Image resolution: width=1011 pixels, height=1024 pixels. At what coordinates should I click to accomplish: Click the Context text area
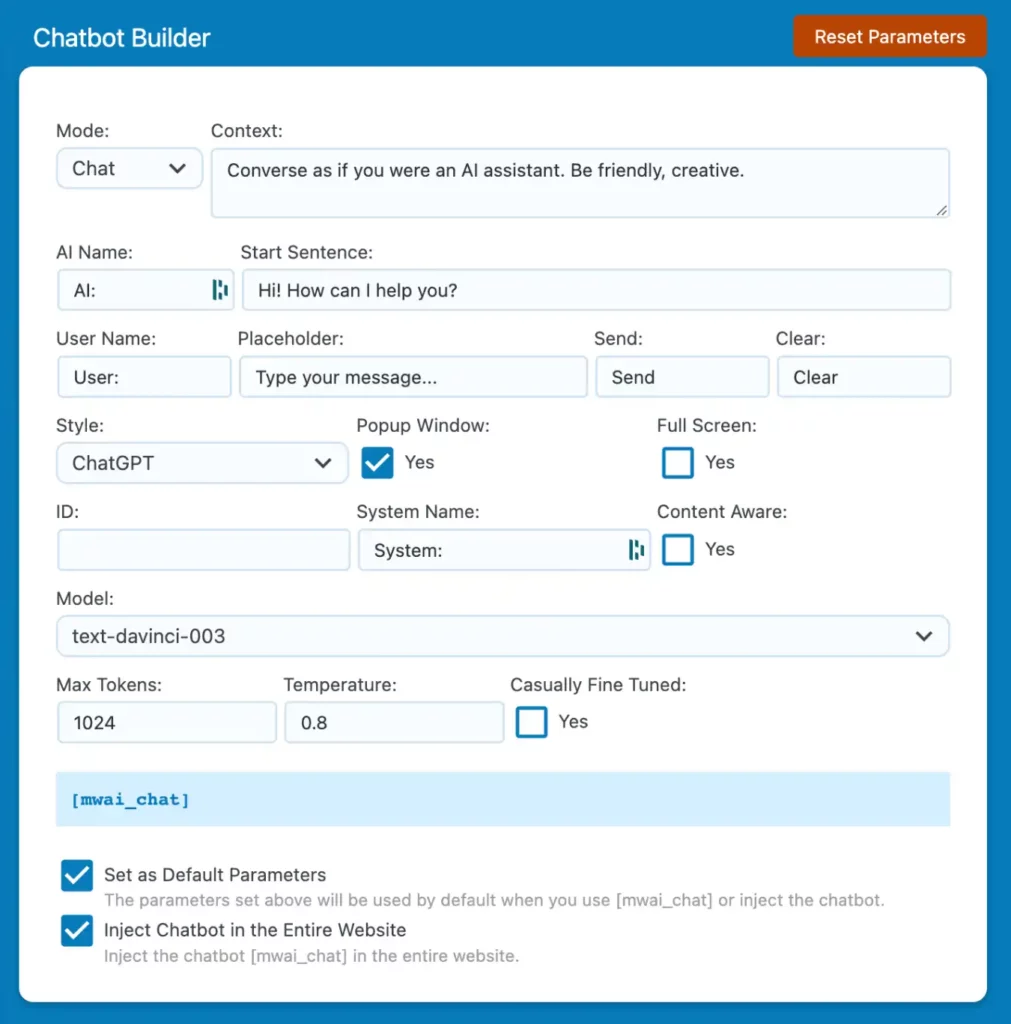click(x=580, y=183)
